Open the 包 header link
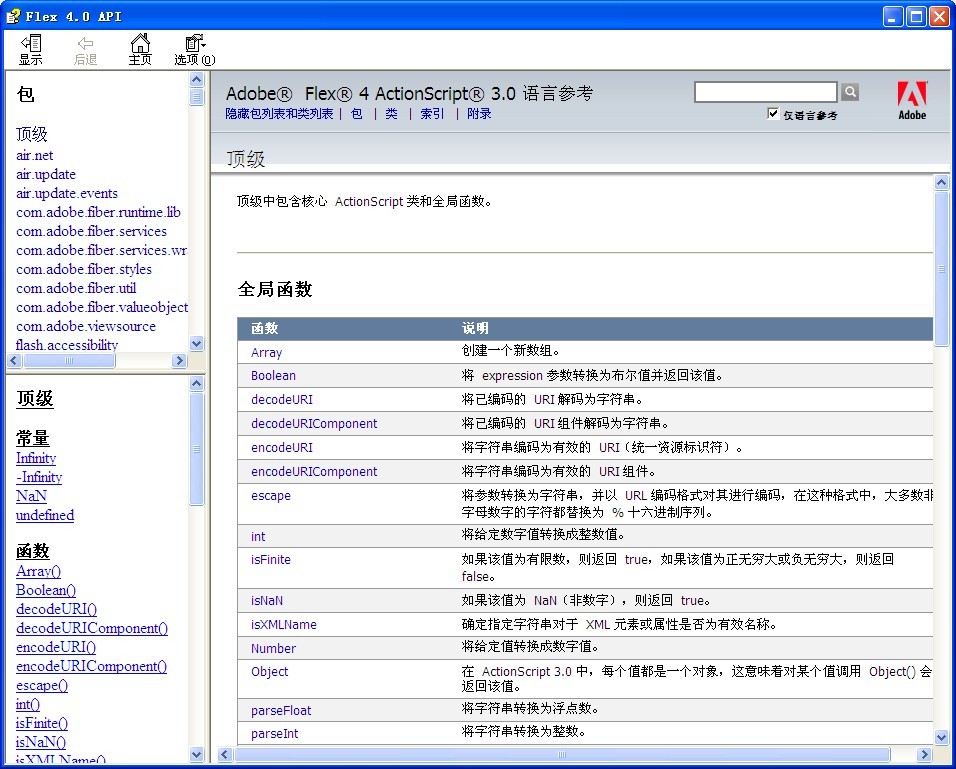The height and width of the screenshot is (769, 956). [357, 113]
